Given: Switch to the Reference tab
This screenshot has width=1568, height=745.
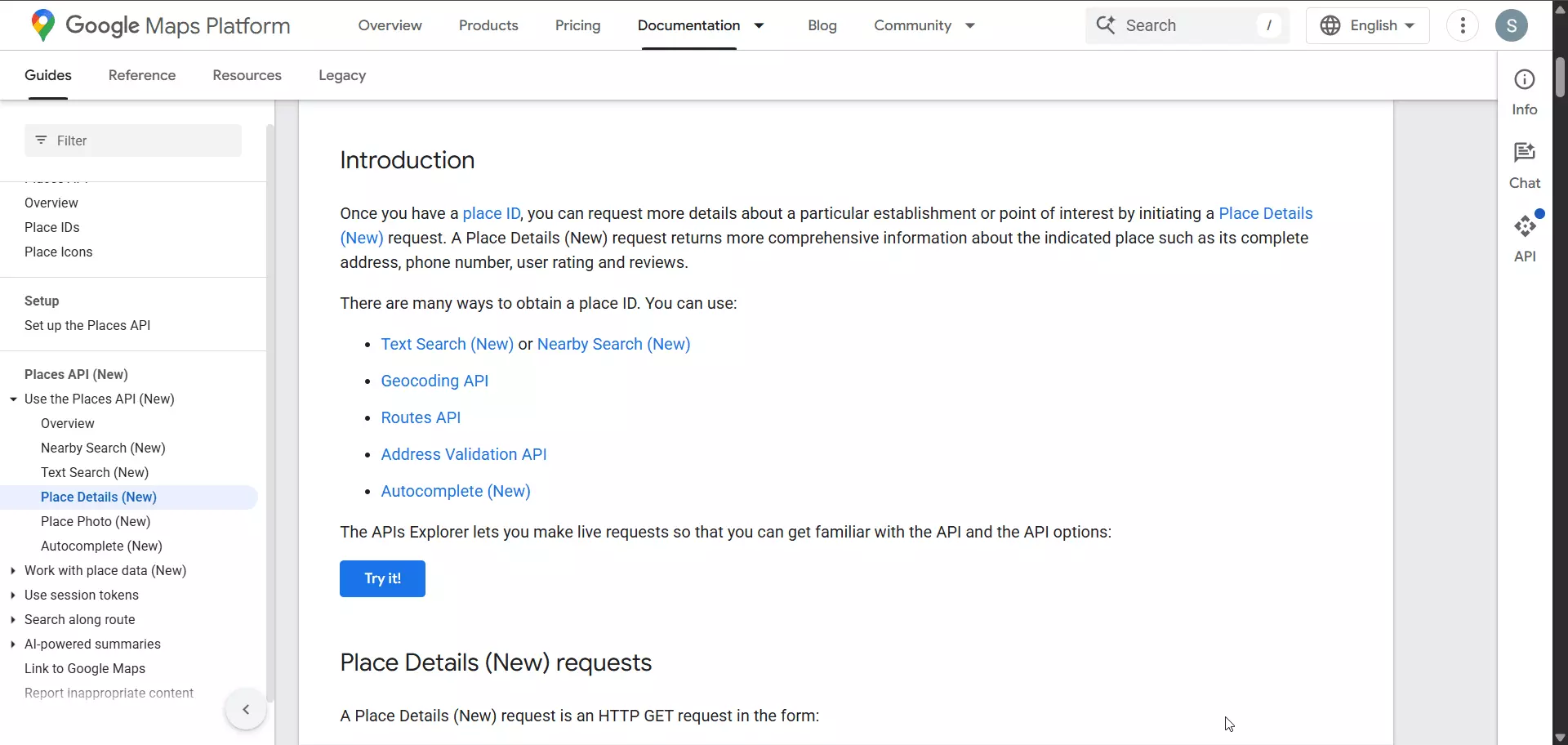Looking at the screenshot, I should [x=140, y=75].
